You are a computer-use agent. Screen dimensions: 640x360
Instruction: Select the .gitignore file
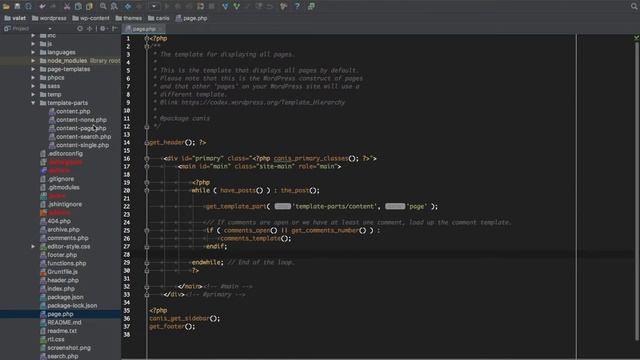tap(57, 179)
